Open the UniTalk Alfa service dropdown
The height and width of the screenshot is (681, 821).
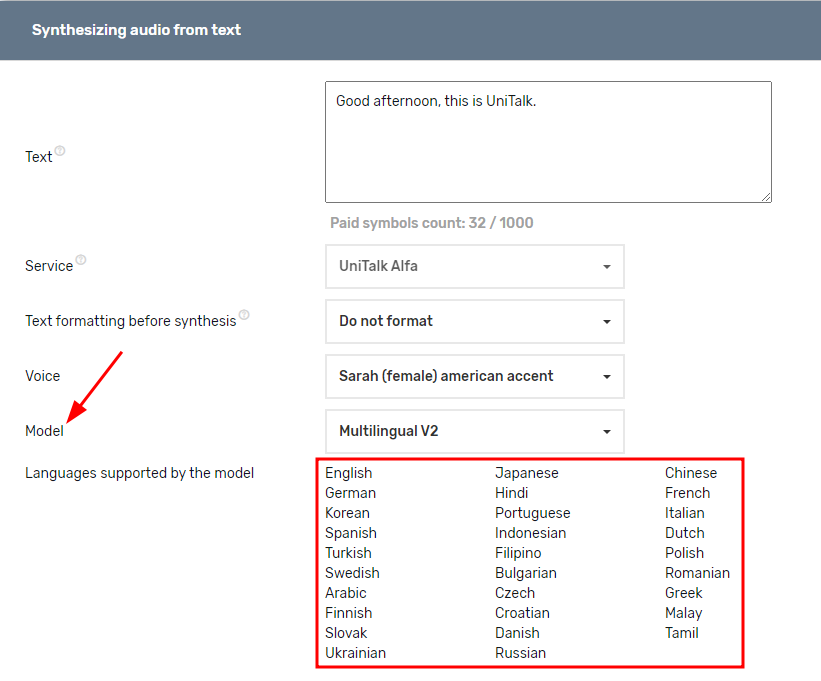point(474,266)
